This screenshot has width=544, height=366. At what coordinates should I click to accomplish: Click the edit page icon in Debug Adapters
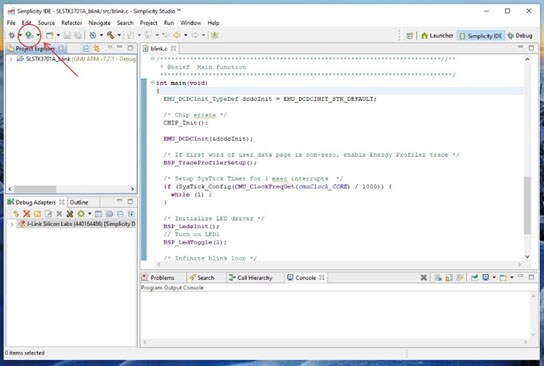pyautogui.click(x=48, y=214)
